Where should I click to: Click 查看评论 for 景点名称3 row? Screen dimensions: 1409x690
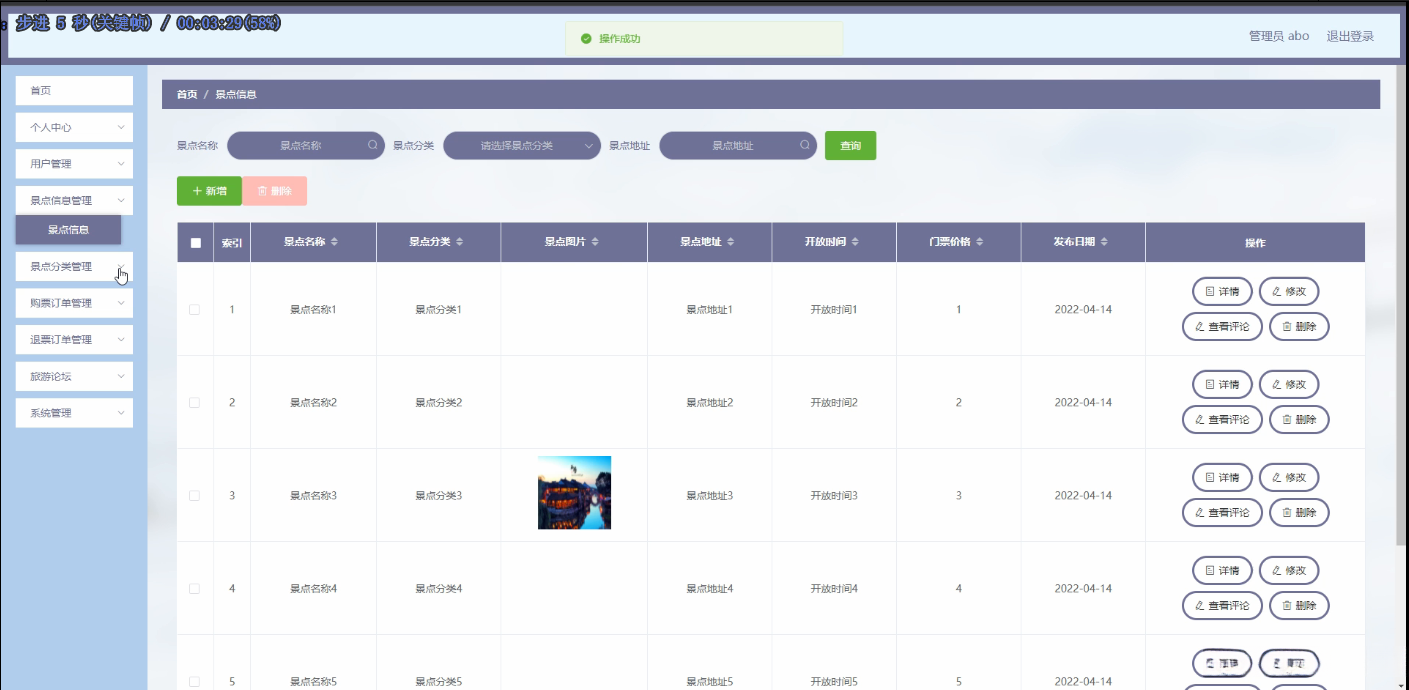click(x=1222, y=512)
